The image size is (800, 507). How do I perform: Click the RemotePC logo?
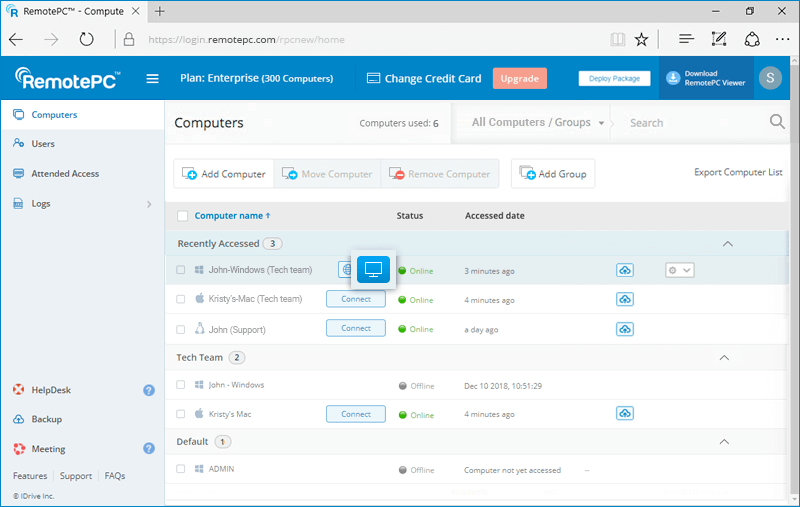[x=68, y=79]
